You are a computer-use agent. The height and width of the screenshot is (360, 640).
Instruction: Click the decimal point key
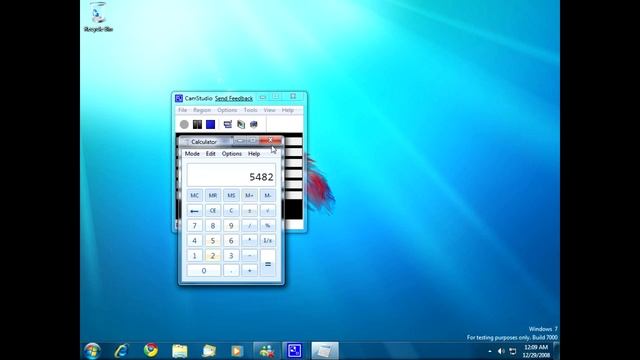(x=231, y=271)
